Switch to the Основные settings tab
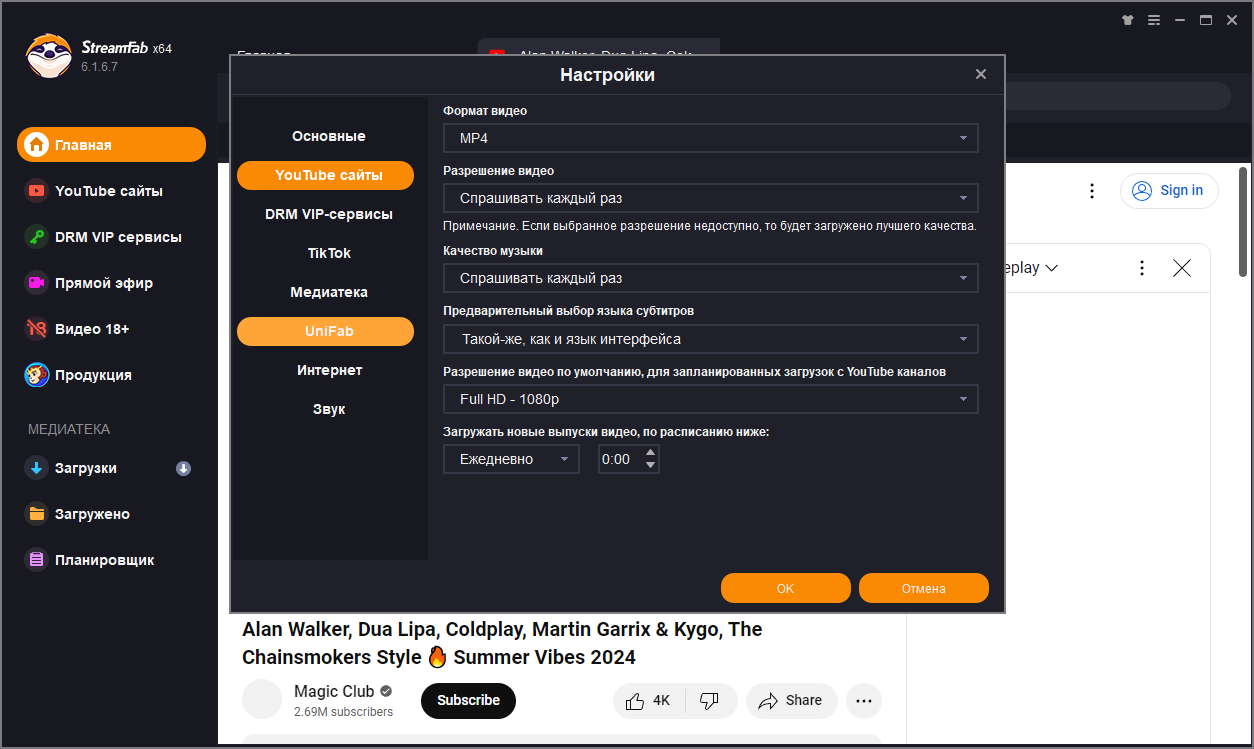This screenshot has width=1254, height=749. pyautogui.click(x=328, y=136)
